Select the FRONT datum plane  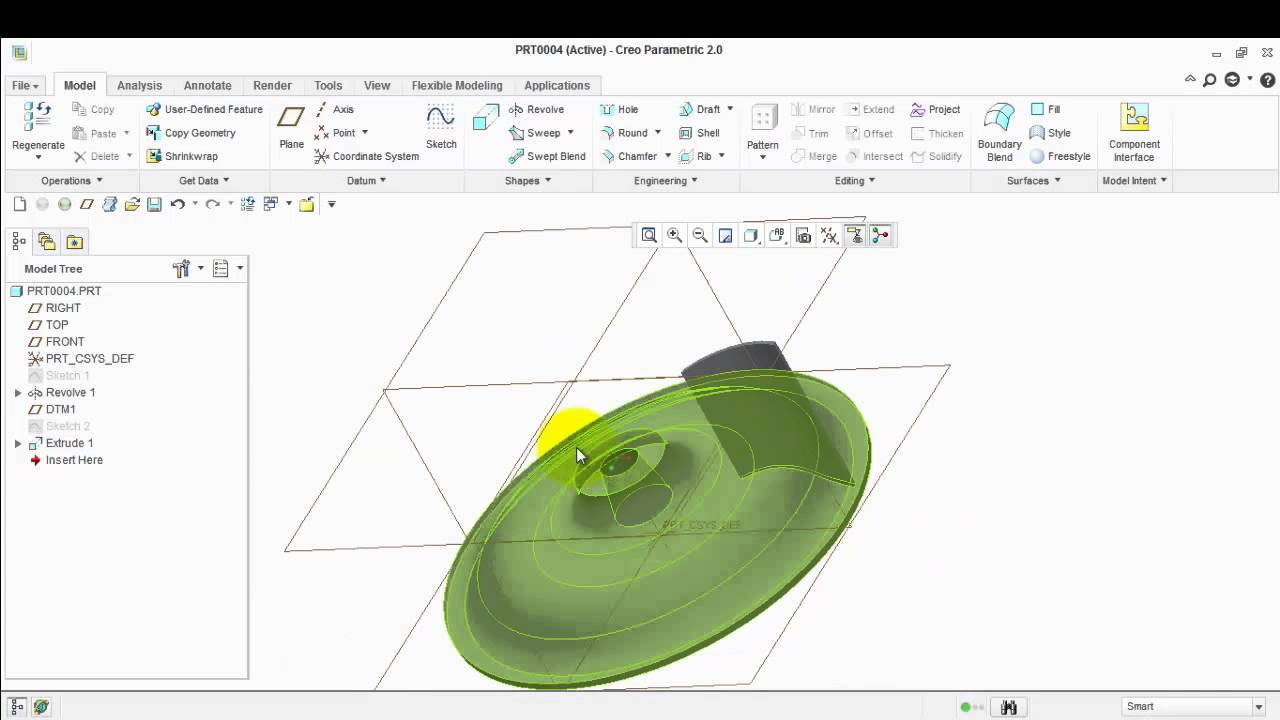click(65, 342)
